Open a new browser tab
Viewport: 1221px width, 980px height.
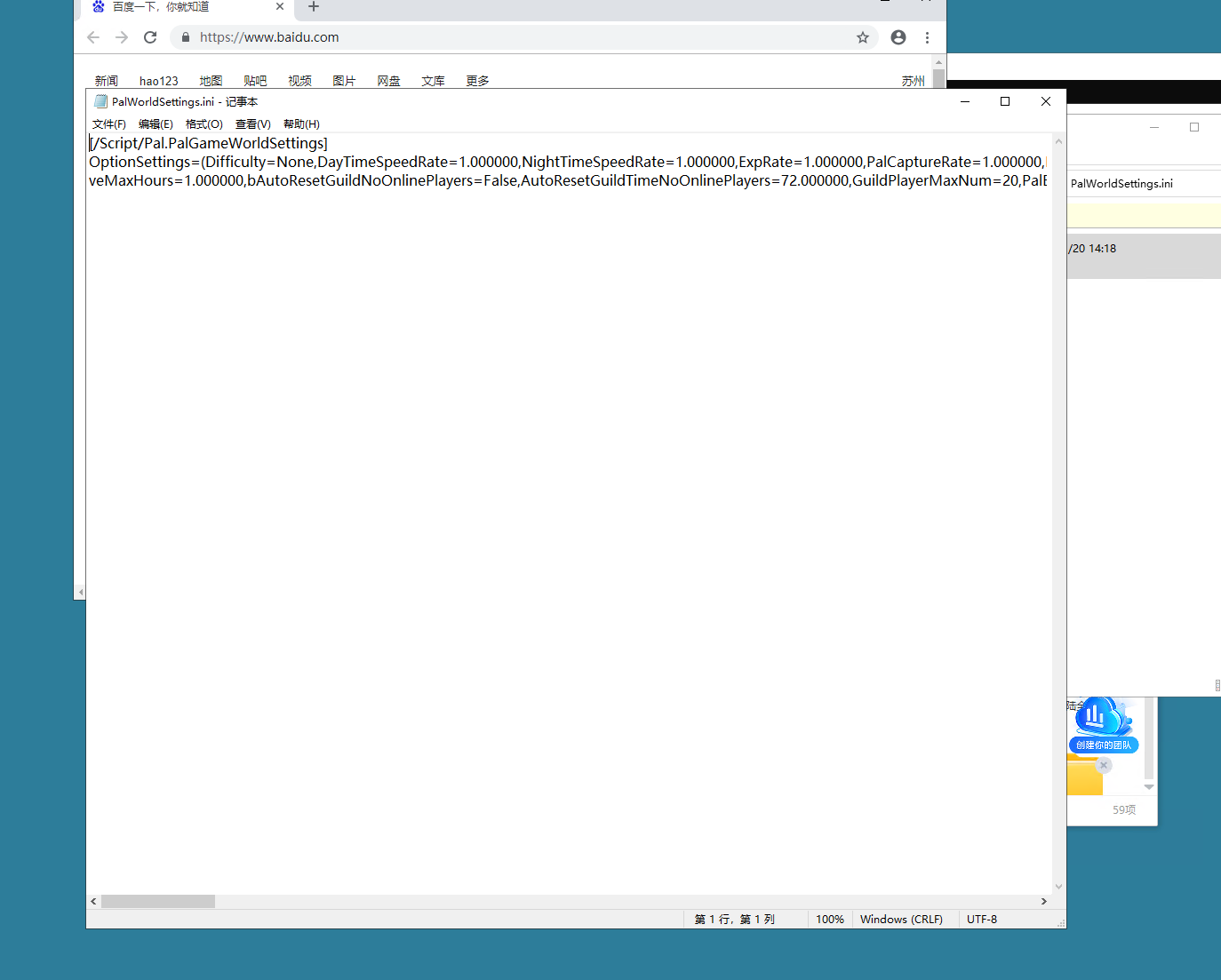(314, 7)
